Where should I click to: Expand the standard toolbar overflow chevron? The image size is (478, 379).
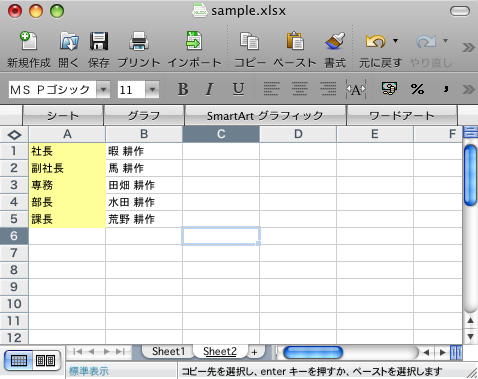[468, 47]
